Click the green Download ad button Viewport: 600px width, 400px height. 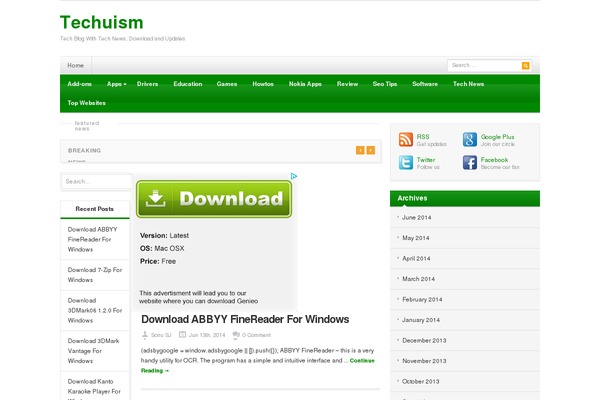tap(214, 199)
